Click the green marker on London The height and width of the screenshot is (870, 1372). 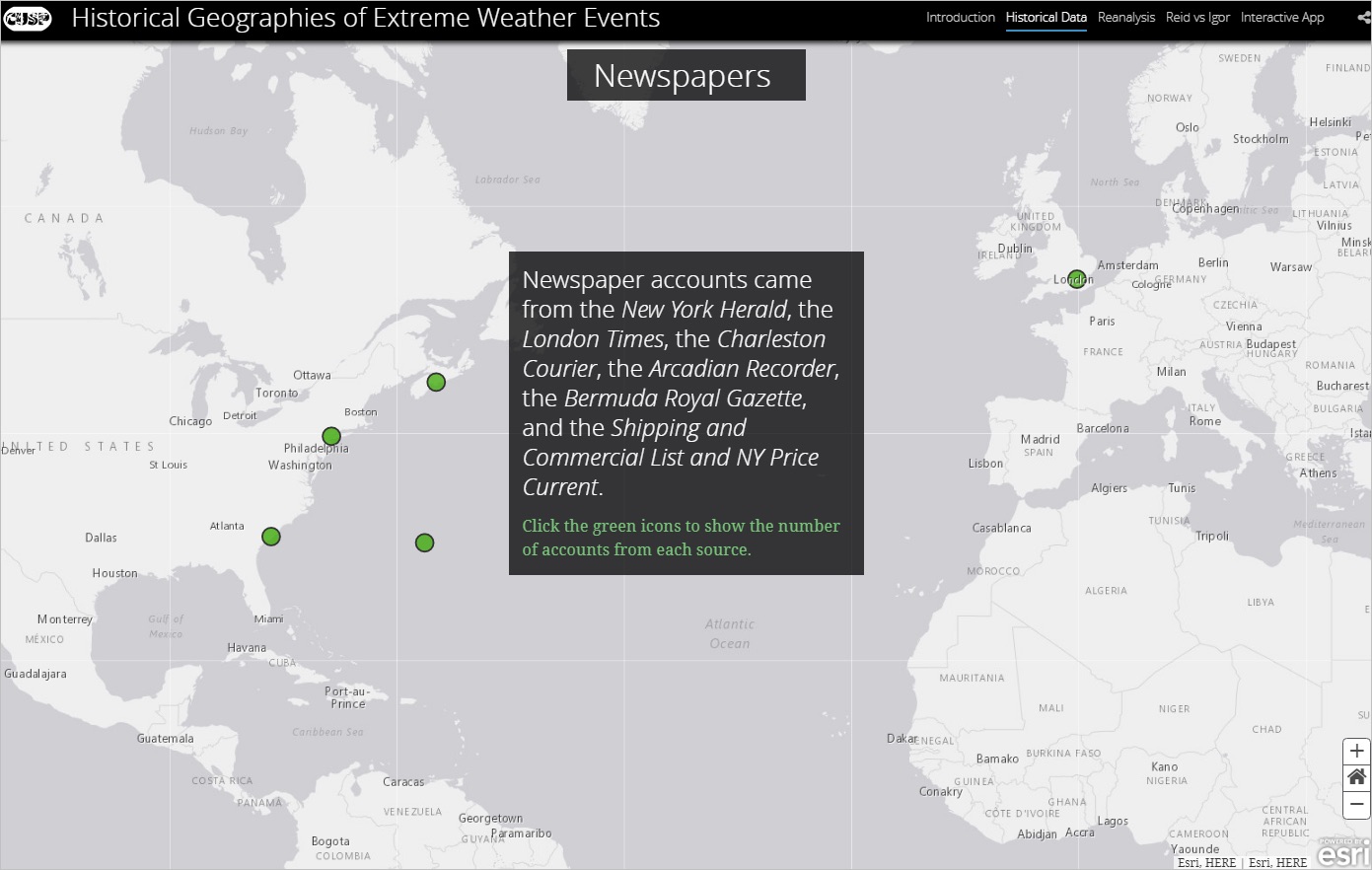click(x=1076, y=279)
